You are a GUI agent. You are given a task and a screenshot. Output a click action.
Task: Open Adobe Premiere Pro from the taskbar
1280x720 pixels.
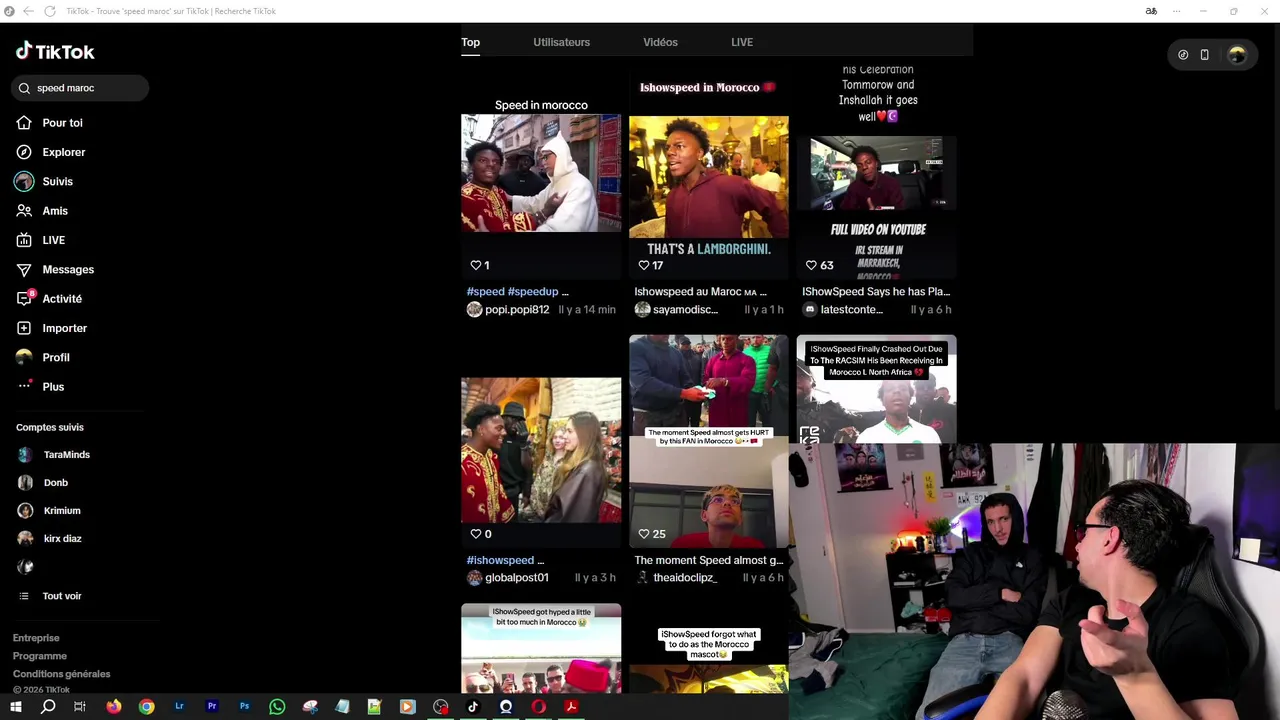coord(212,707)
